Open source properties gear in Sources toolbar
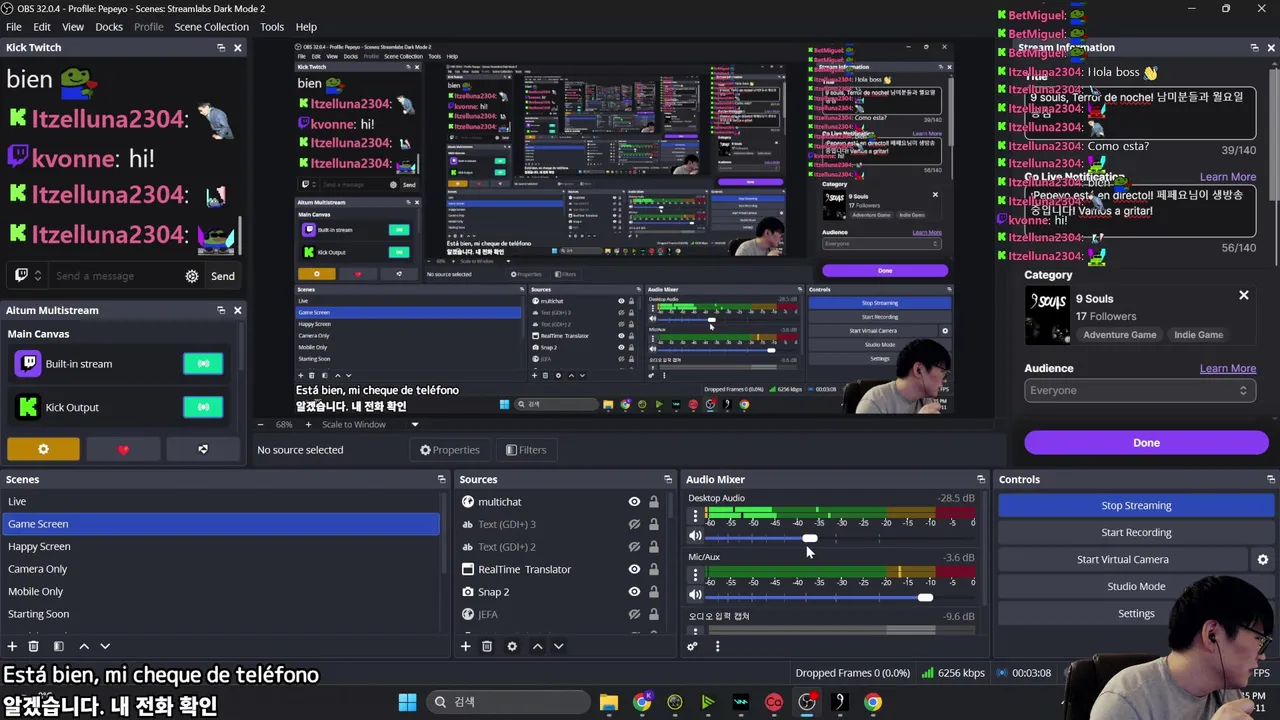This screenshot has height=720, width=1280. [x=512, y=647]
